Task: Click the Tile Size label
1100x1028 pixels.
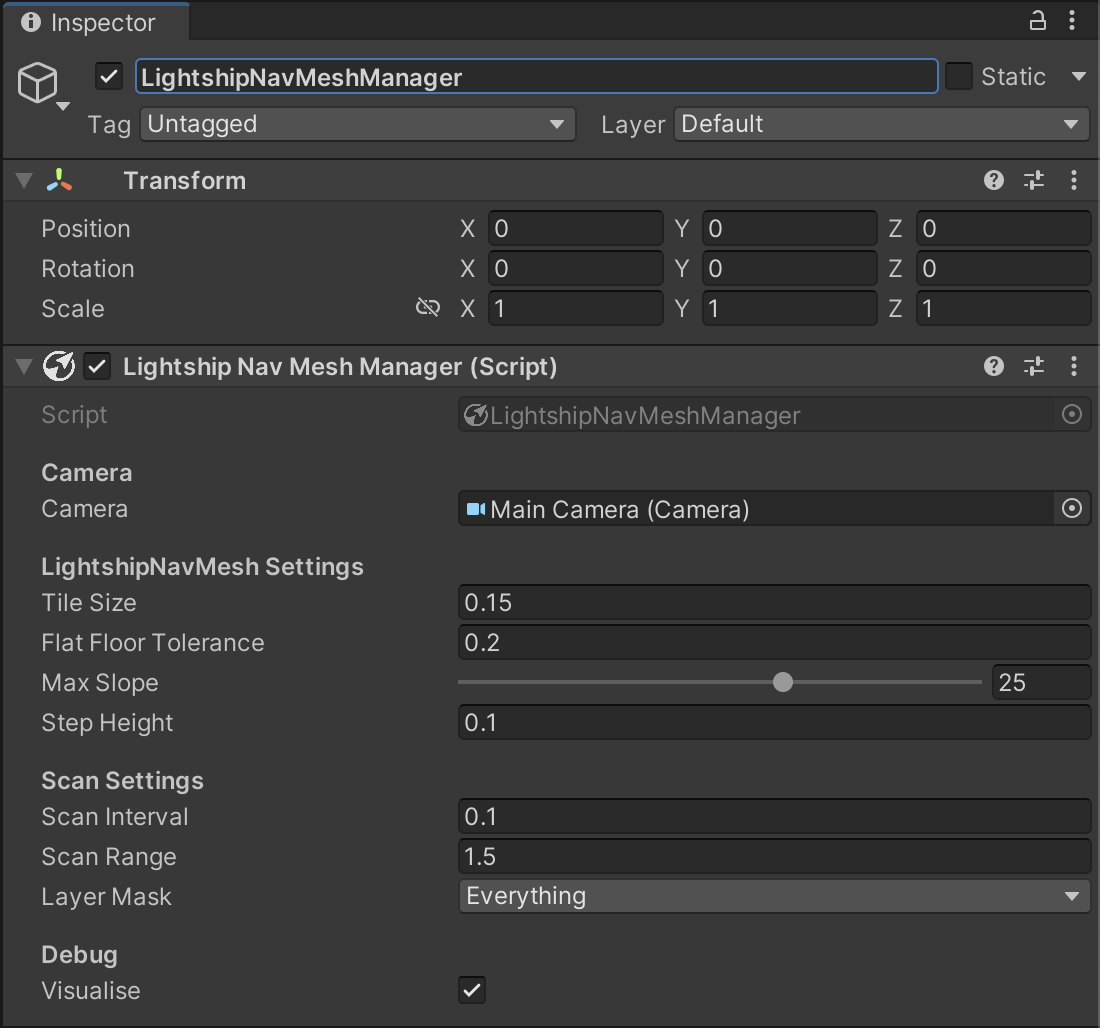Action: (x=89, y=603)
